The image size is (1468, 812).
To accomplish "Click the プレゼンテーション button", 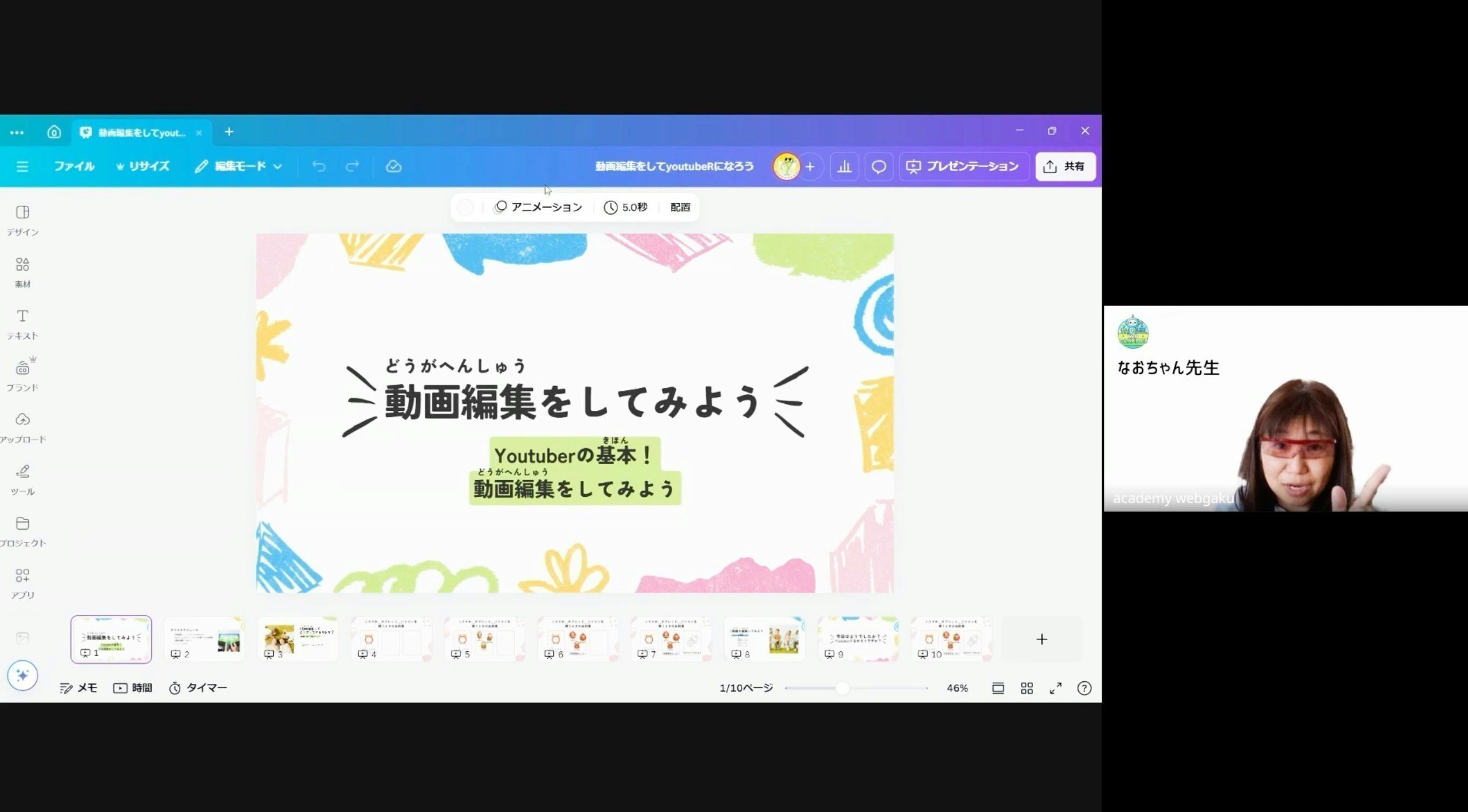I will [x=963, y=166].
